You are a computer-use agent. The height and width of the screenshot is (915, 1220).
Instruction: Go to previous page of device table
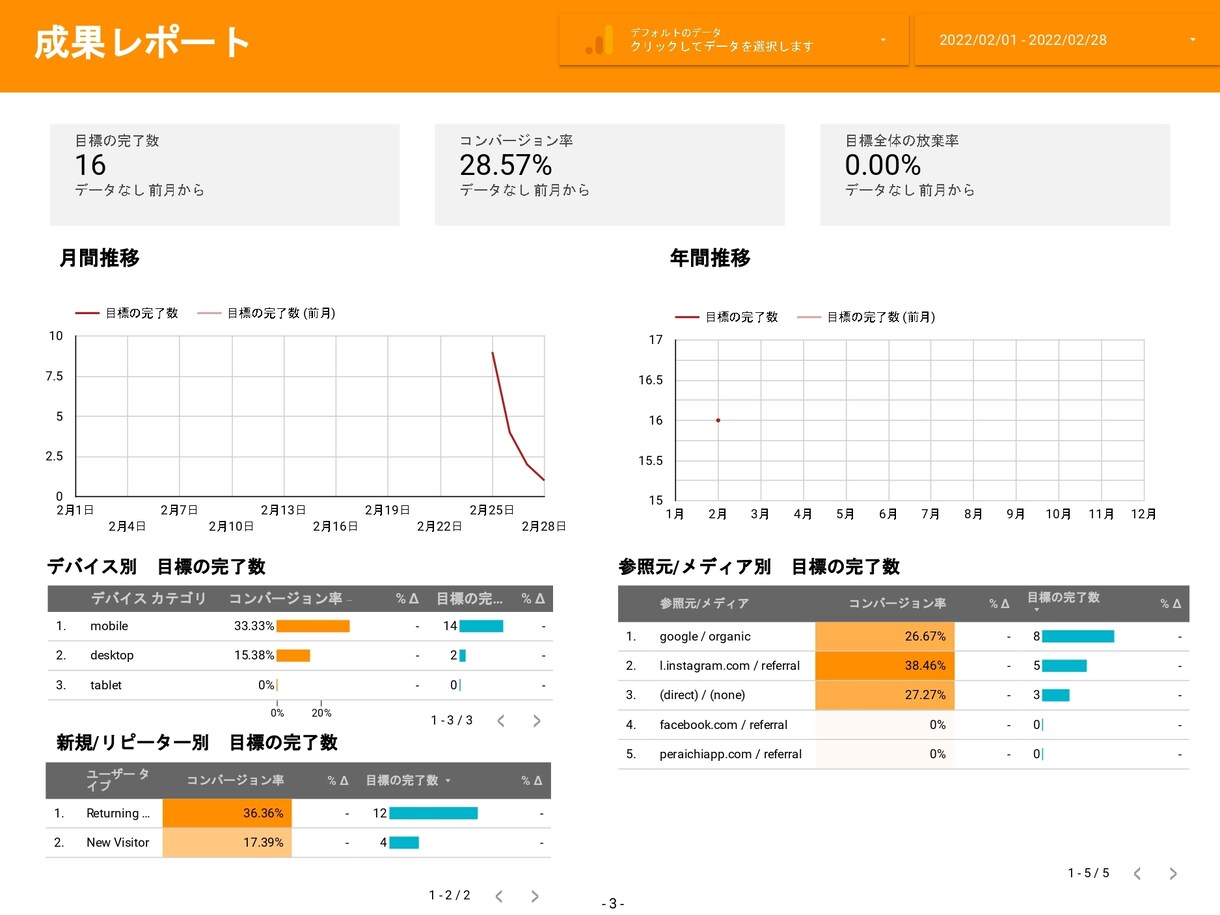click(501, 720)
